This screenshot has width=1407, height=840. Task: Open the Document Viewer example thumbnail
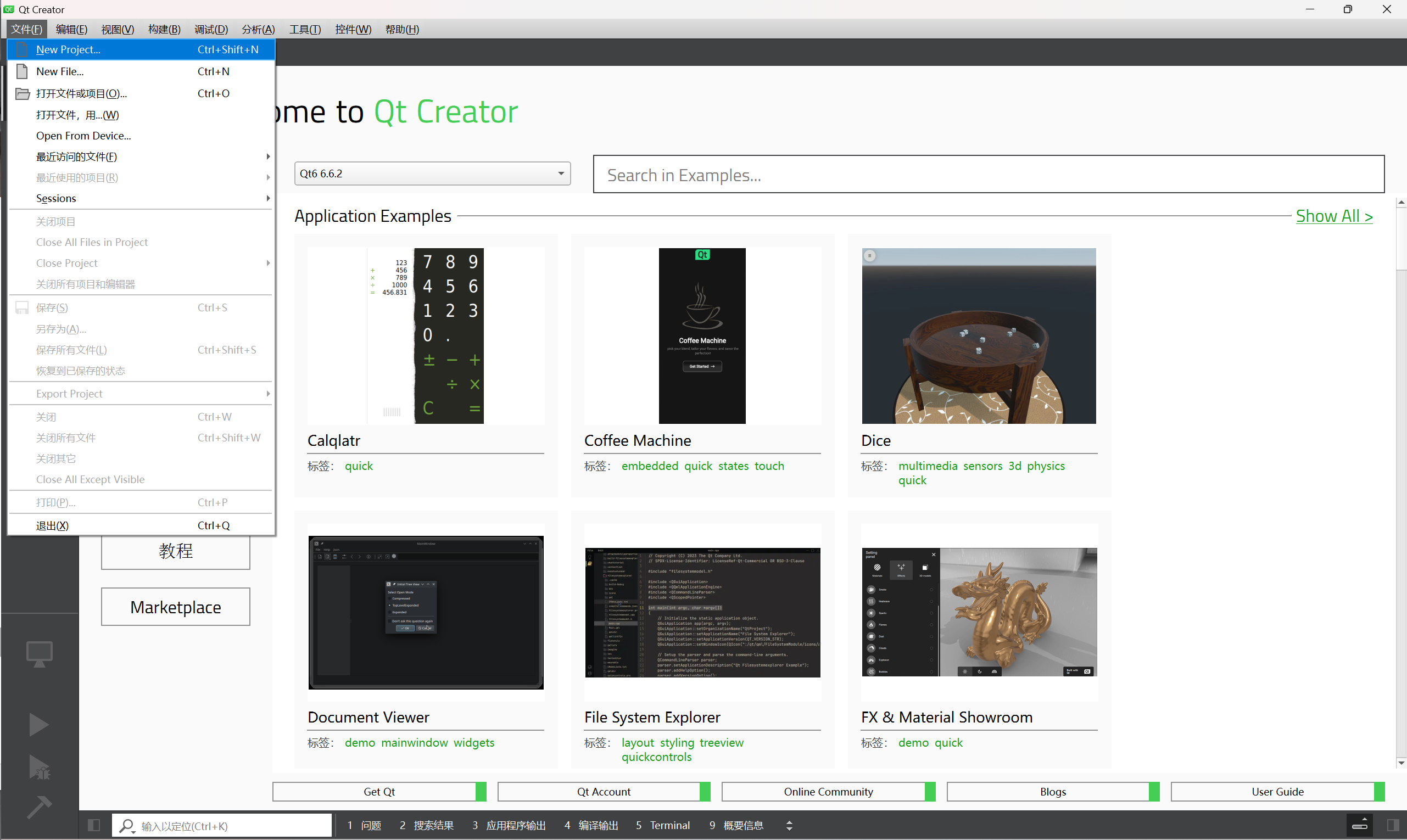[x=426, y=613]
